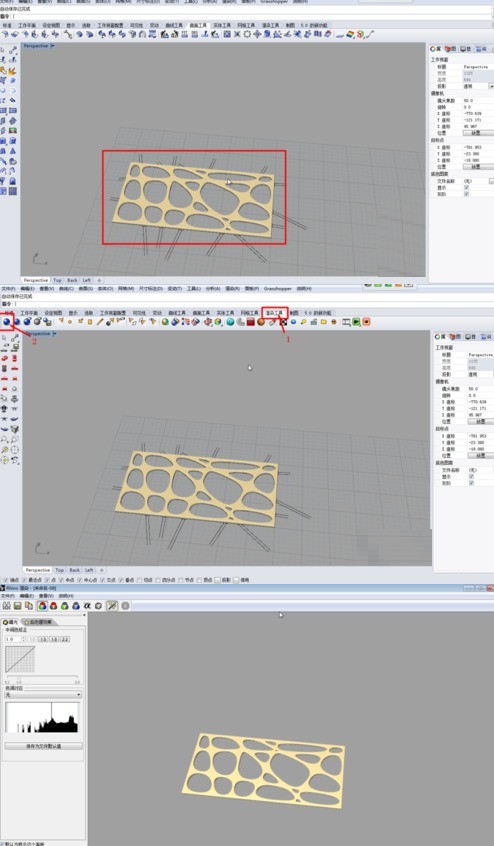Toggle the 中心点 object snap checkbox

(80, 580)
